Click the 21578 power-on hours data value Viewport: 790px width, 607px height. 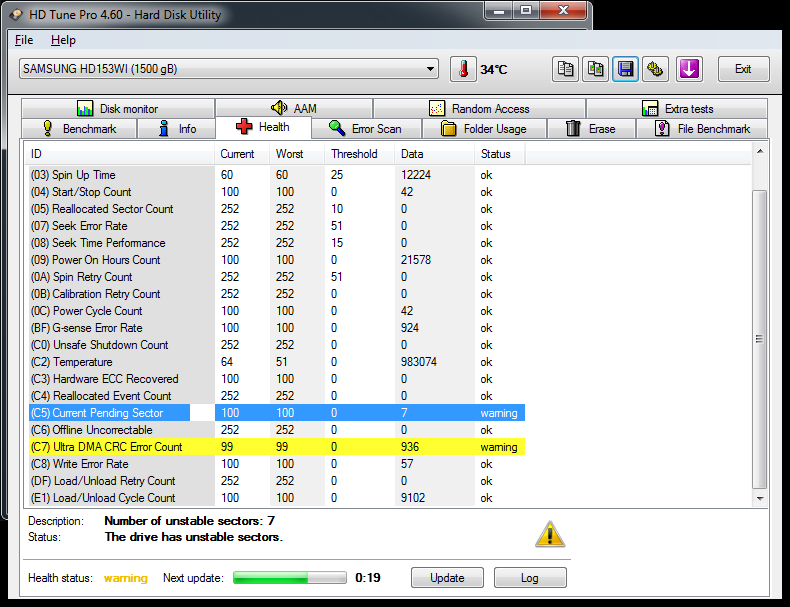416,260
